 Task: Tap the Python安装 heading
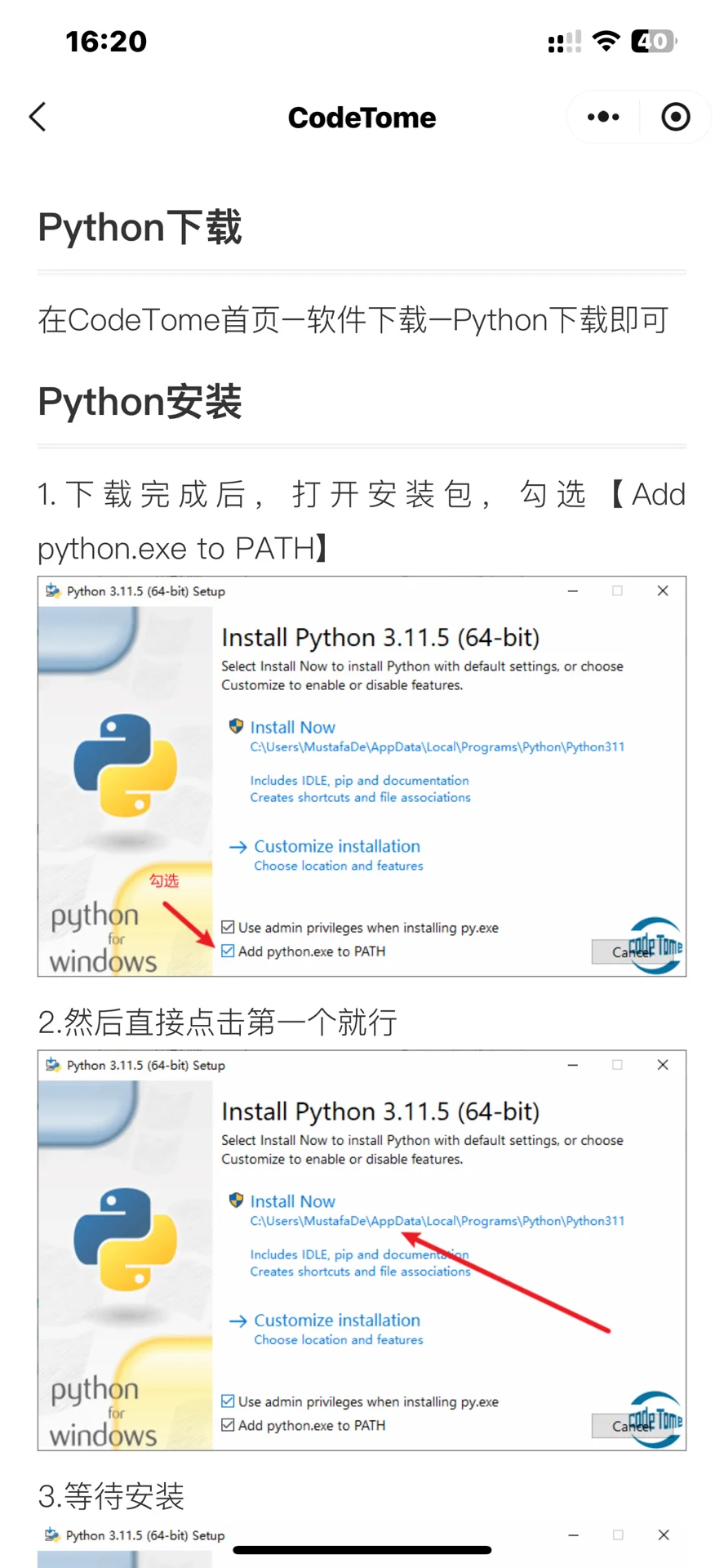pos(140,402)
